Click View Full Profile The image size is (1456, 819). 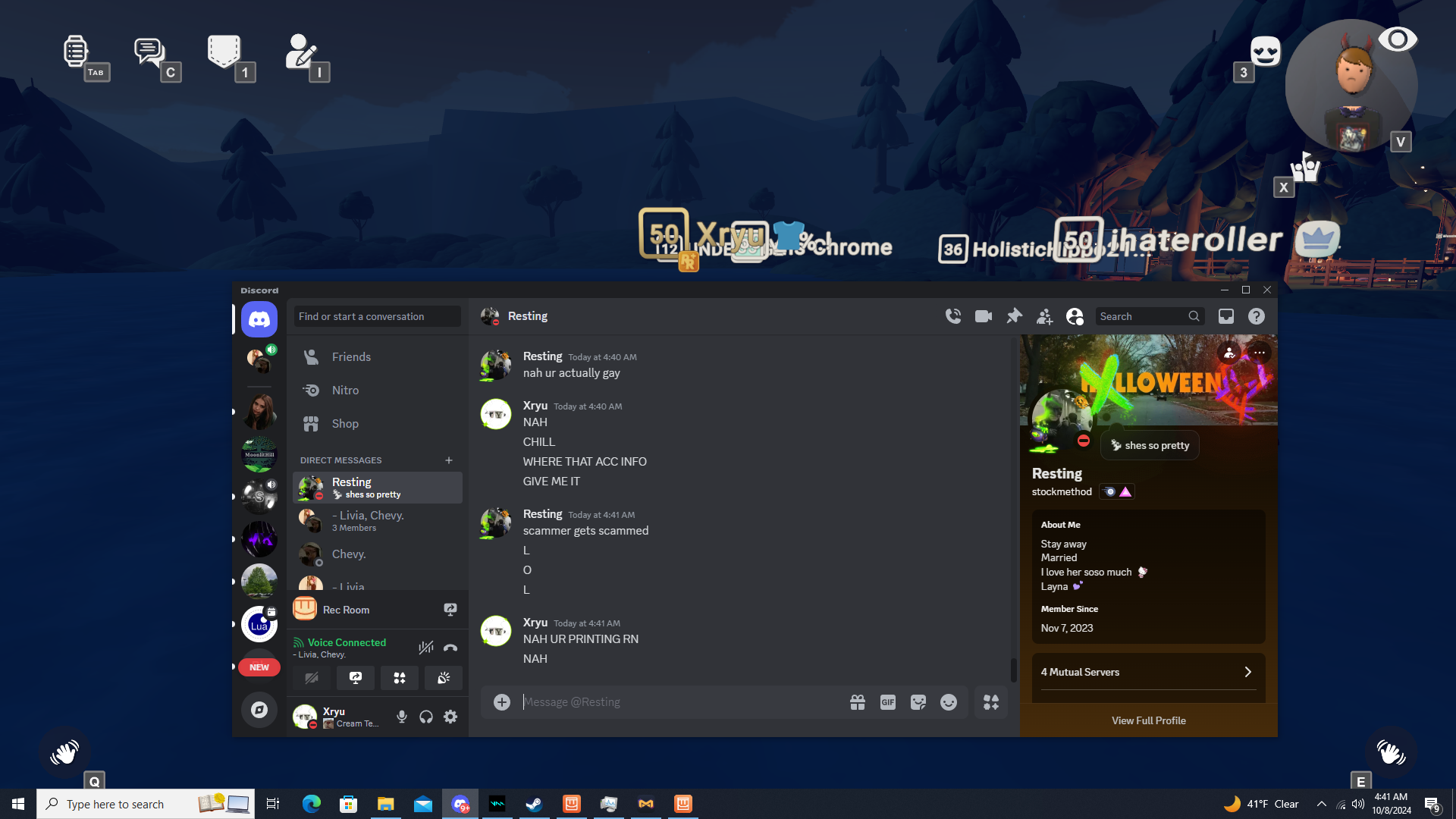tap(1148, 720)
